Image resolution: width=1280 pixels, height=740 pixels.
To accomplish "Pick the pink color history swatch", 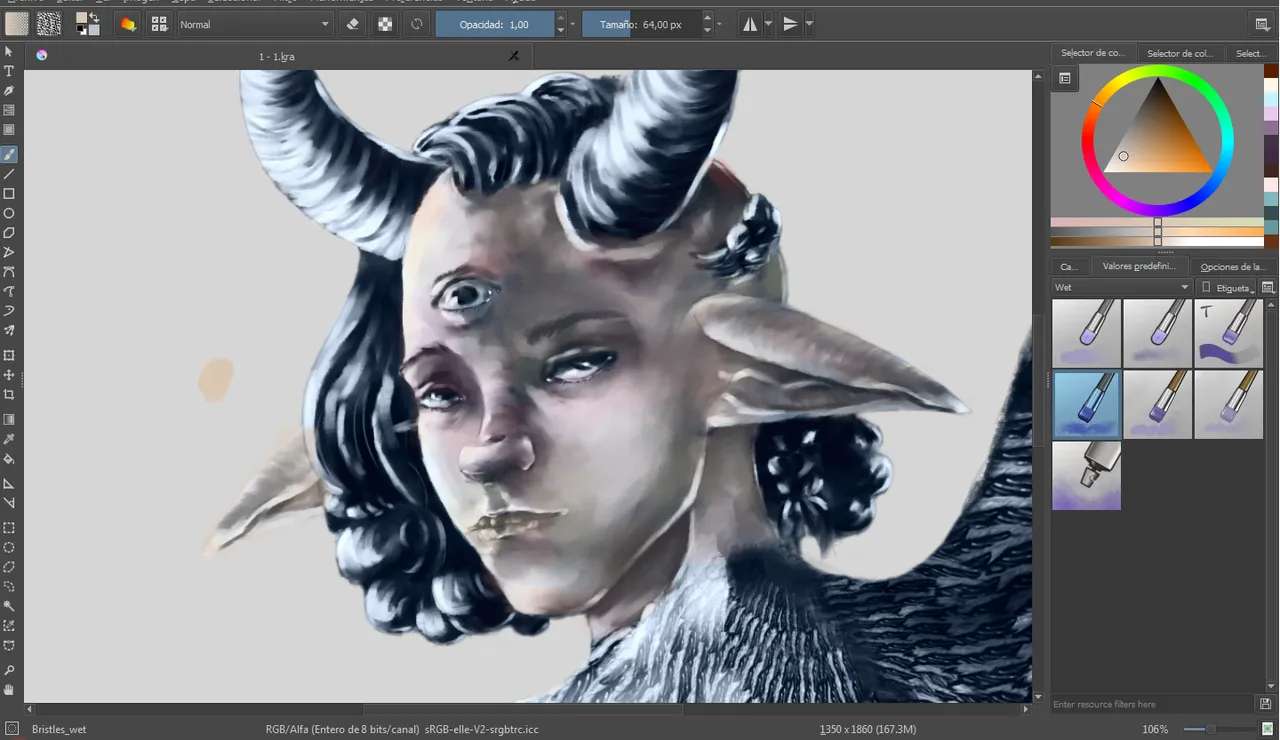I will coord(1271,185).
